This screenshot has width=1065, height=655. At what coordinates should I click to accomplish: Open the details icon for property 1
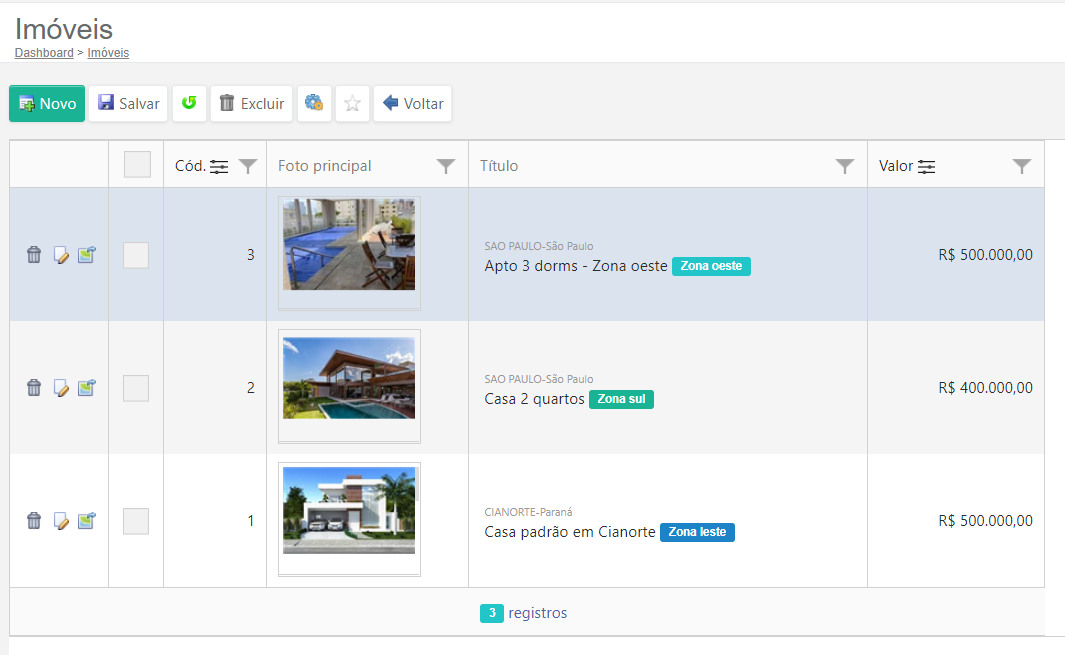pos(87,521)
